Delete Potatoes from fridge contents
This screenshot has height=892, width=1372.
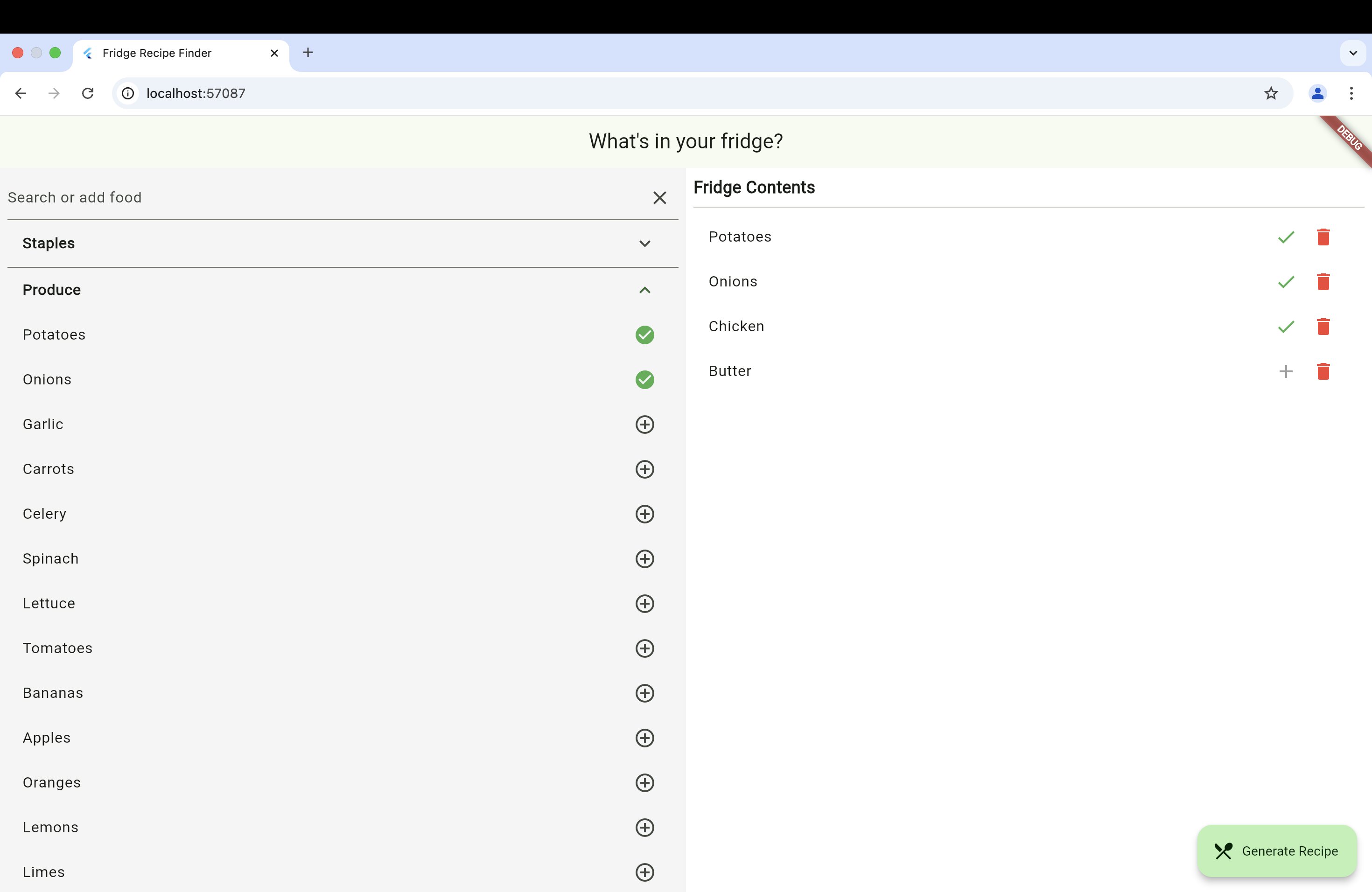coord(1323,237)
